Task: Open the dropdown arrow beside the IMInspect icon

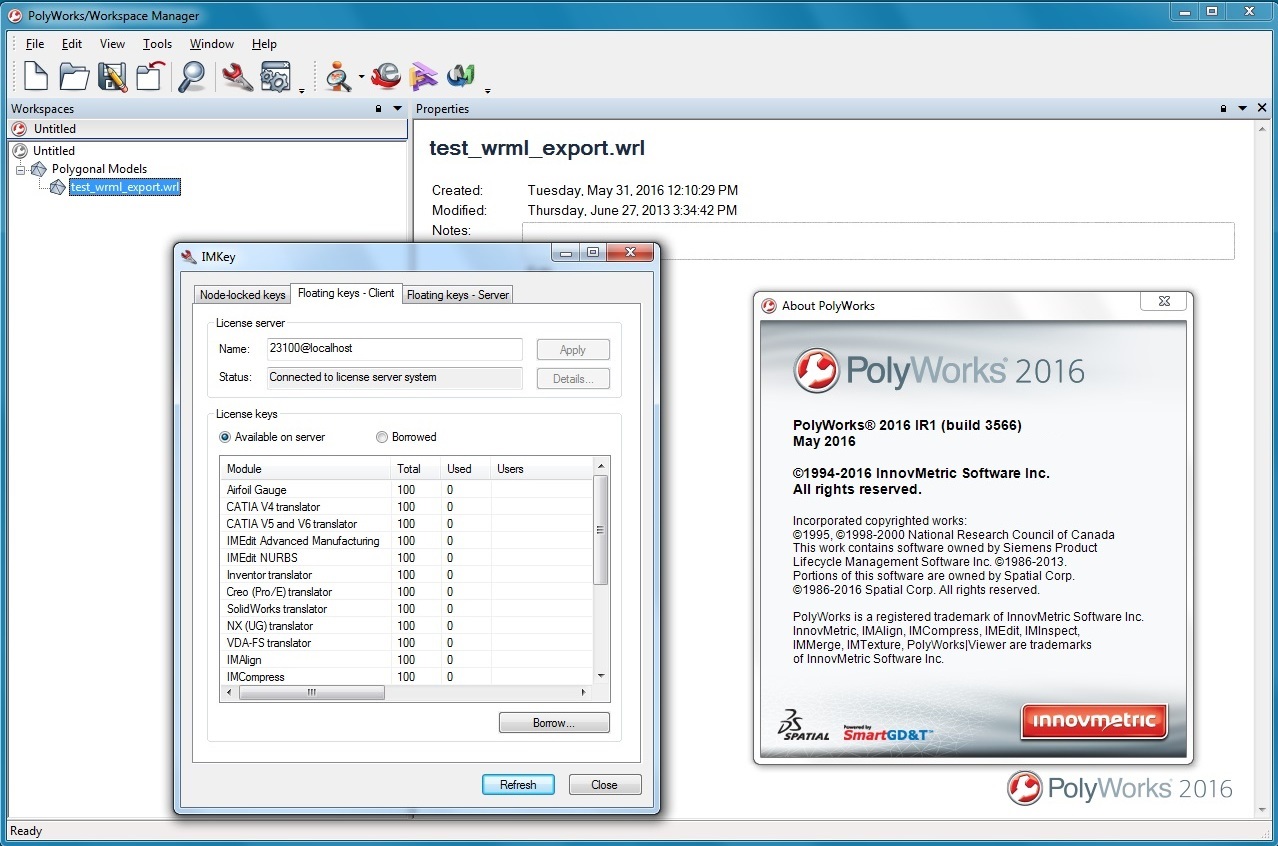Action: pos(361,78)
